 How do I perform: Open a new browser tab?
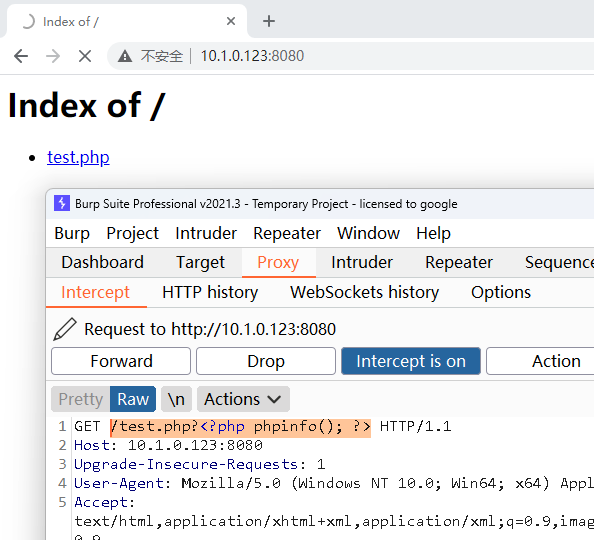269,21
